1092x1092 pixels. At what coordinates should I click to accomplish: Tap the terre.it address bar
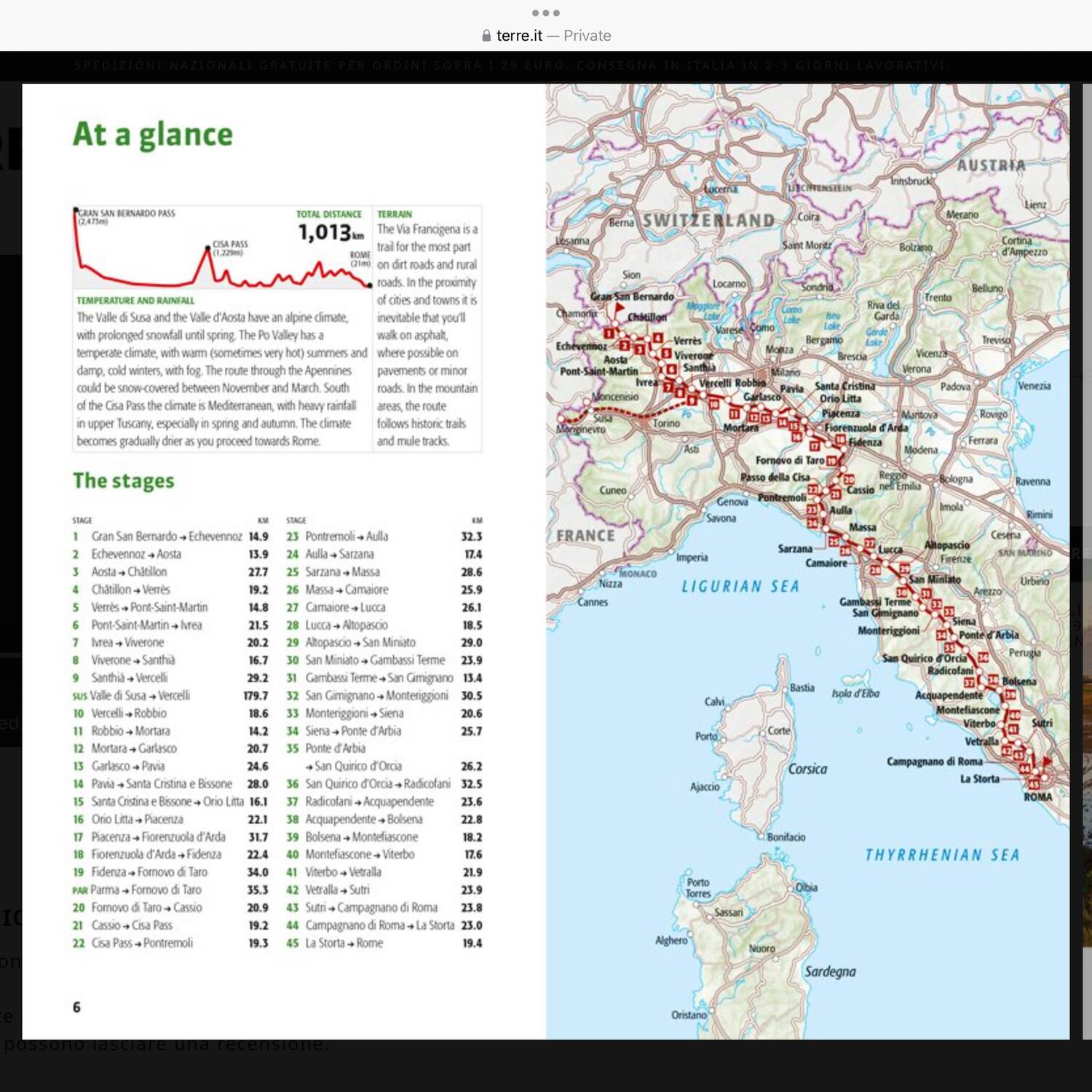(x=546, y=36)
